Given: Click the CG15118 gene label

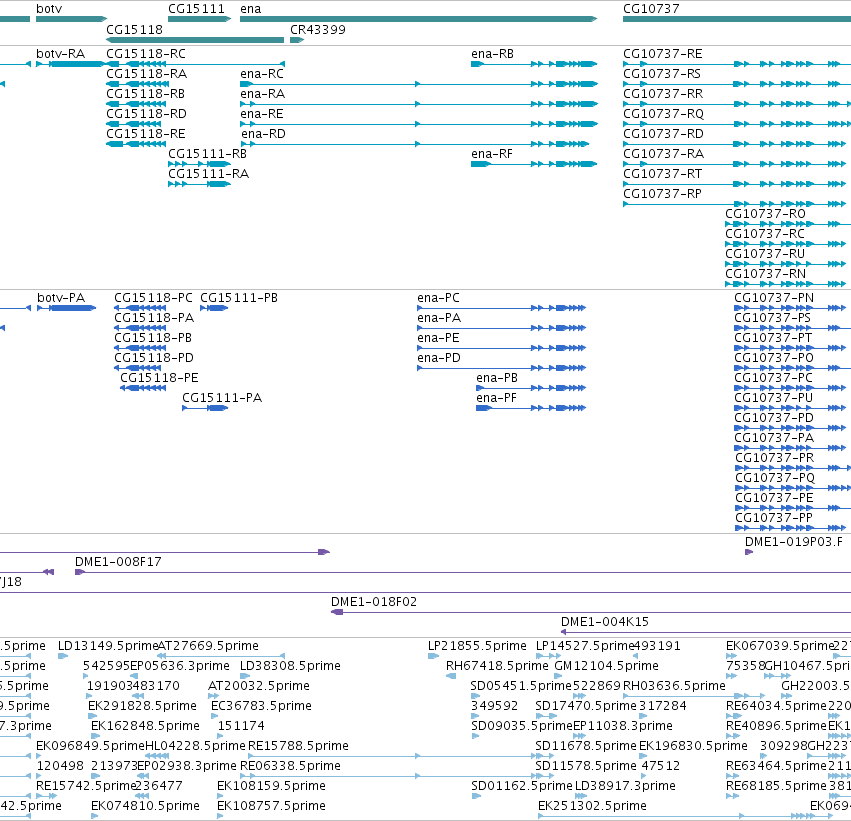Looking at the screenshot, I should [134, 30].
